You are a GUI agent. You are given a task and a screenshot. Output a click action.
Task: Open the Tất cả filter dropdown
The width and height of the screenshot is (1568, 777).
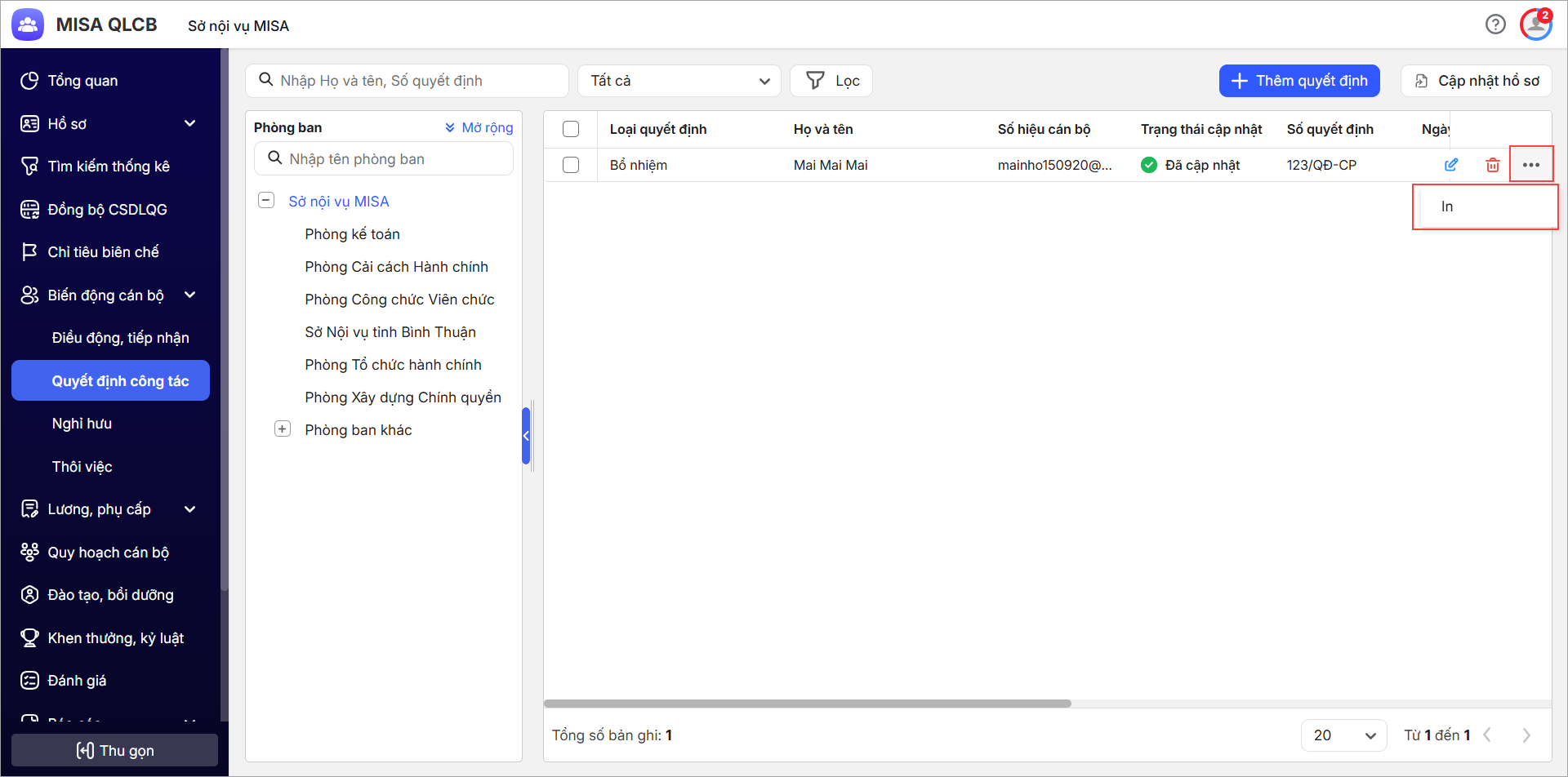(679, 81)
